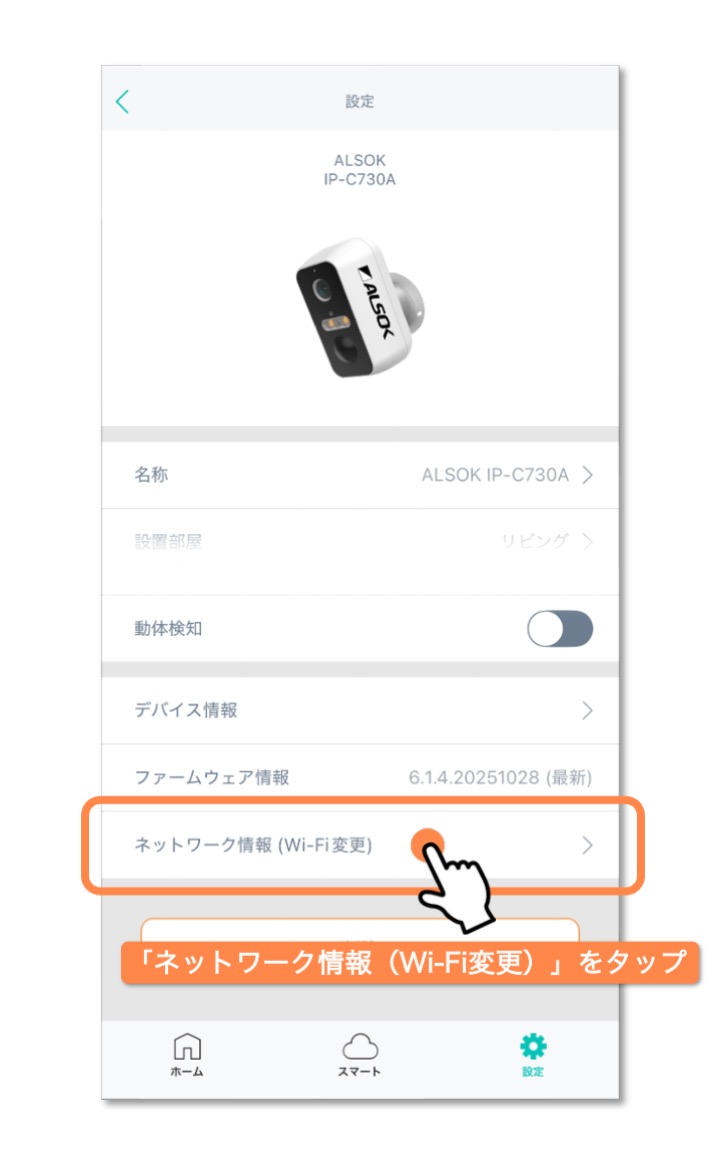The height and width of the screenshot is (1152, 720).
Task: Select the リビング room value
Action: 535,541
